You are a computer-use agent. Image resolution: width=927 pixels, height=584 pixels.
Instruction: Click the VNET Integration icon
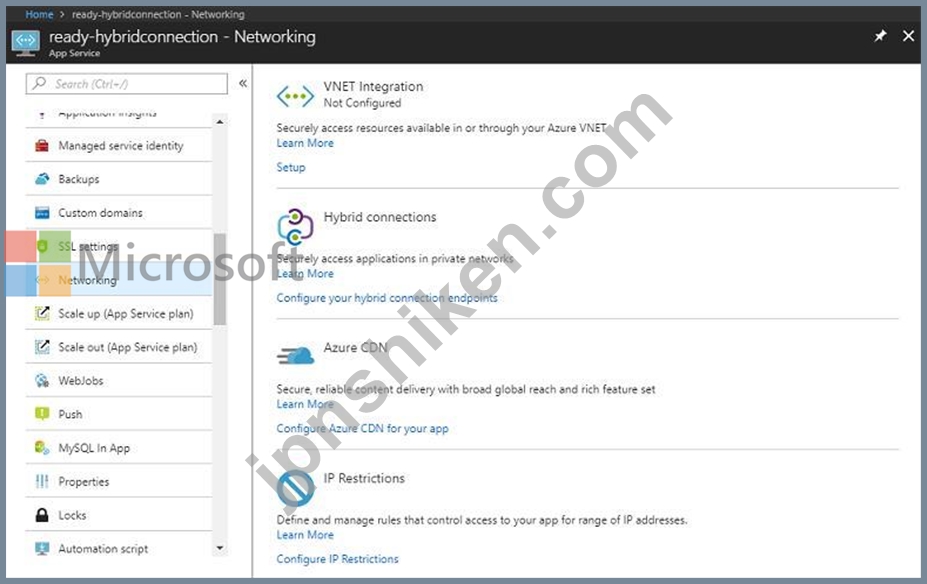point(295,96)
